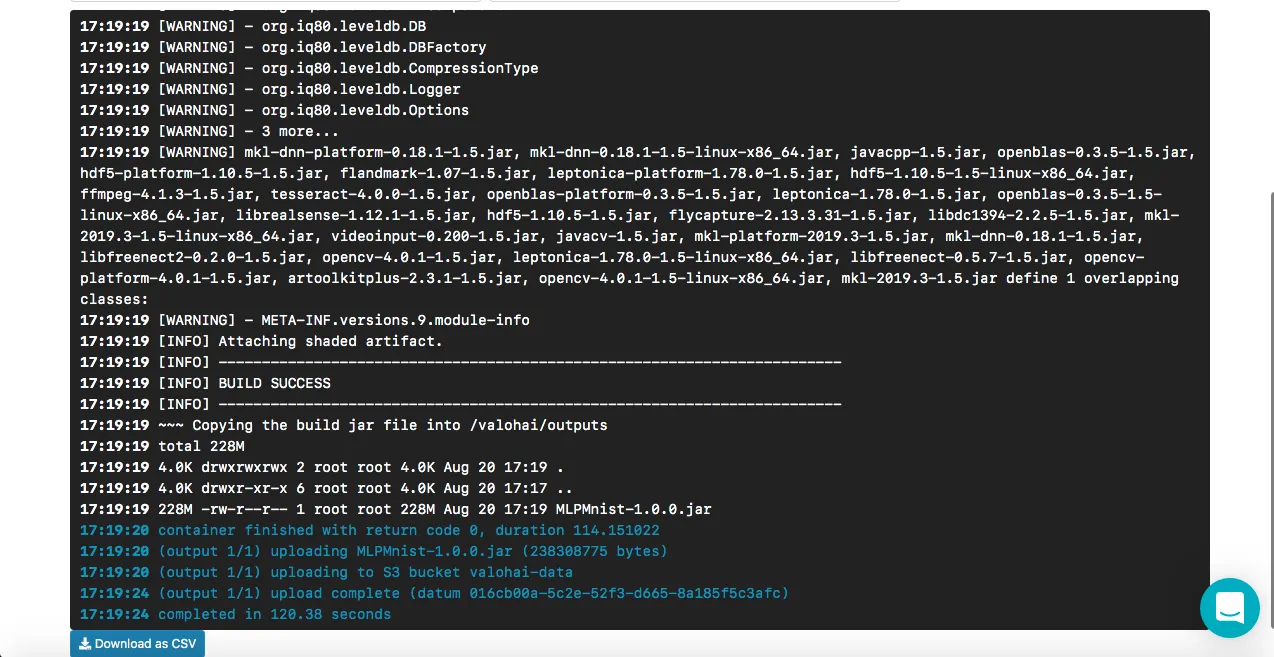Download the log as CSV
This screenshot has height=657, width=1274.
pos(137,644)
